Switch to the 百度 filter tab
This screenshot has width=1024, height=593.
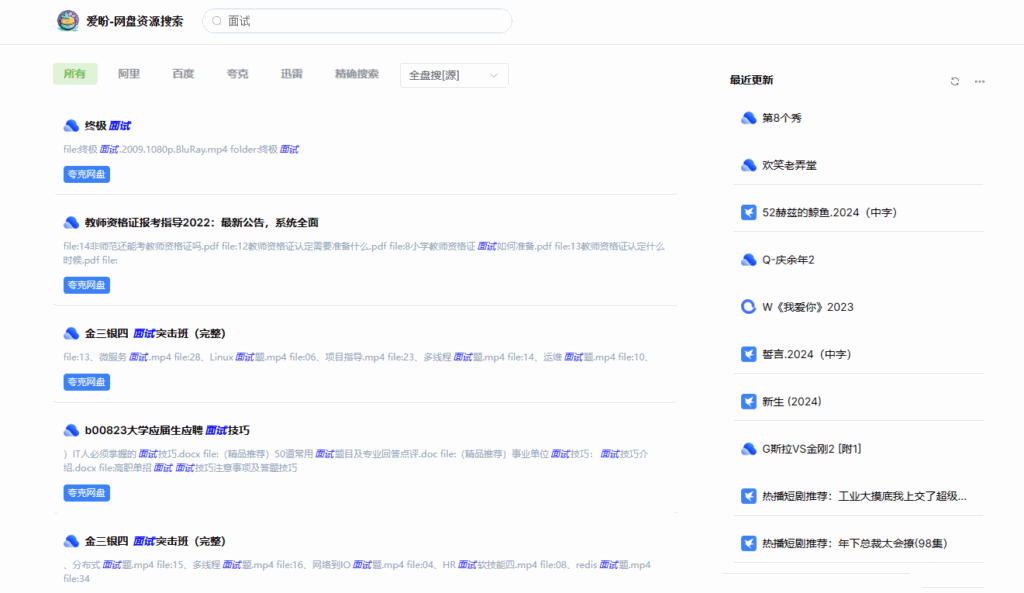point(182,74)
